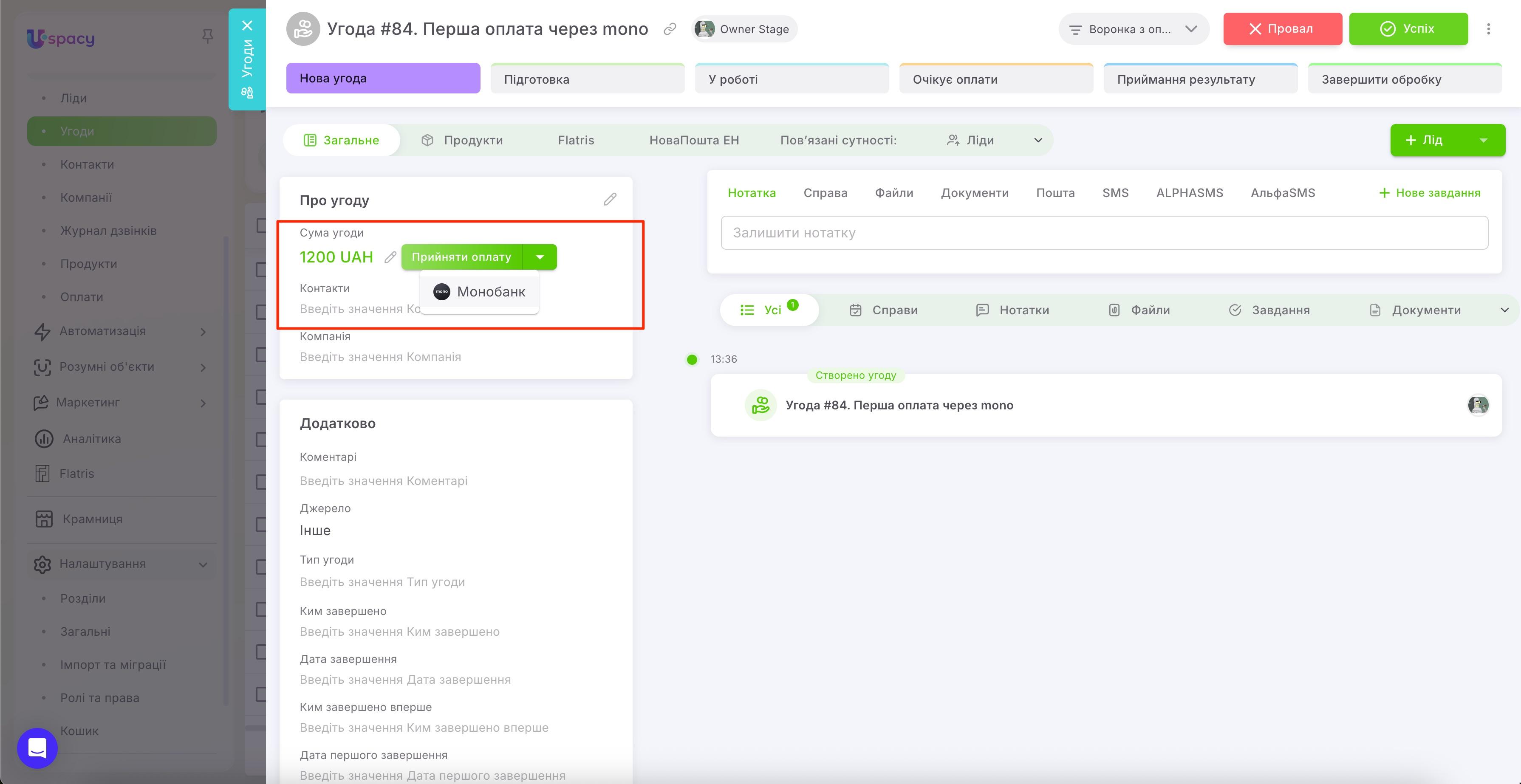Image resolution: width=1521 pixels, height=784 pixels.
Task: Open the Воронка з оп... funnel dropdown
Action: 1134,29
